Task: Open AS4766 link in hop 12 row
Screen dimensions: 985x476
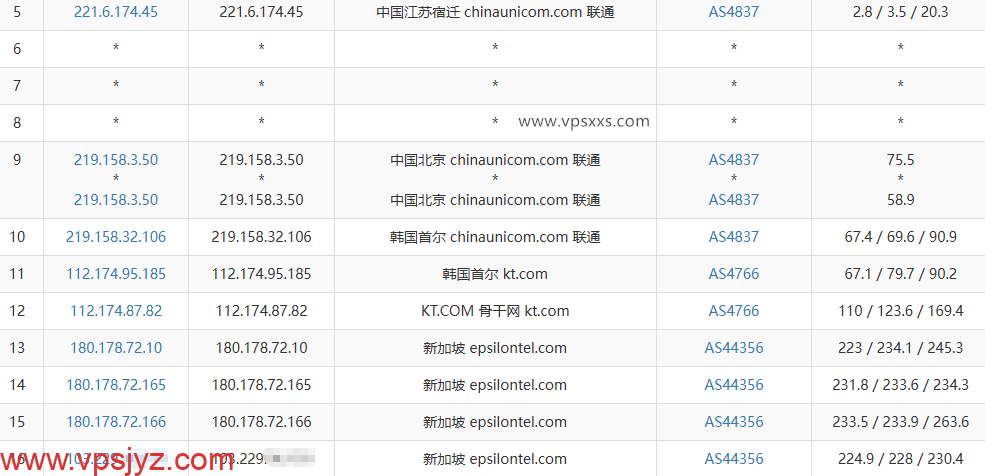Action: tap(734, 311)
